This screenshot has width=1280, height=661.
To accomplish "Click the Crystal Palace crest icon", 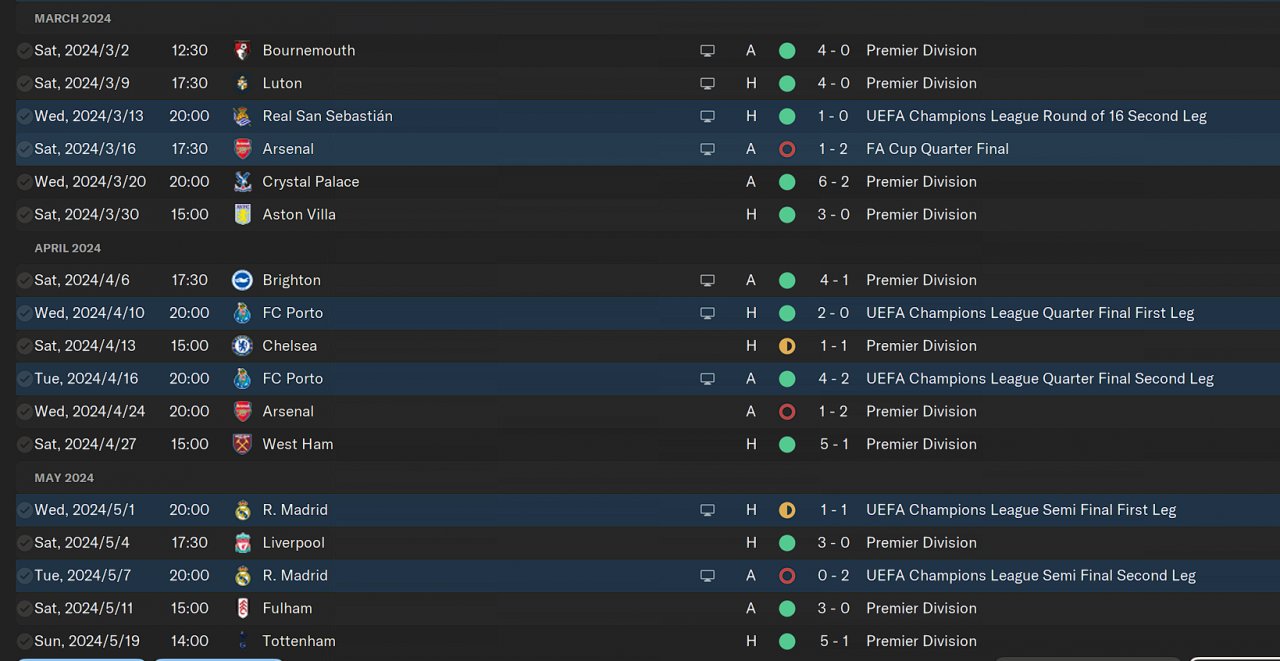I will 242,182.
